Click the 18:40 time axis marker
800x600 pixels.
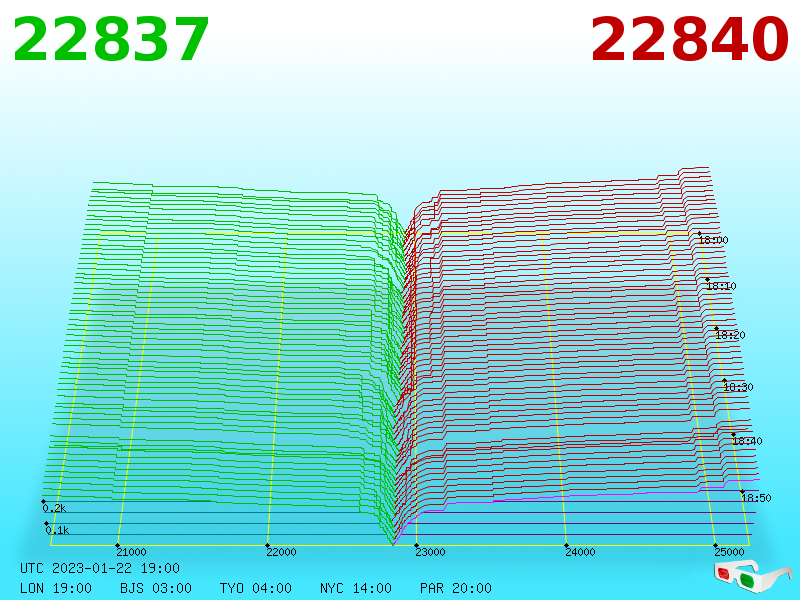(x=747, y=441)
